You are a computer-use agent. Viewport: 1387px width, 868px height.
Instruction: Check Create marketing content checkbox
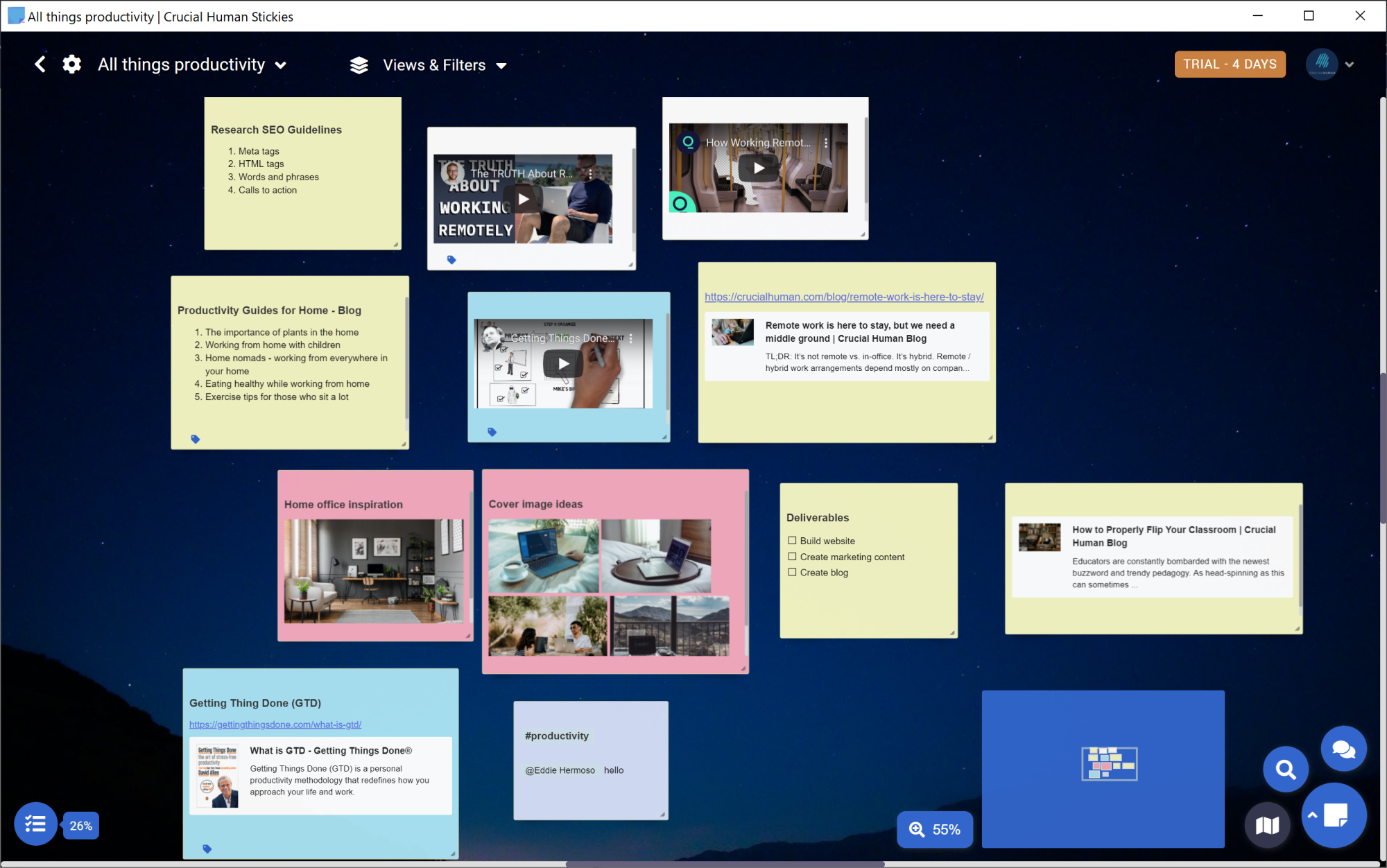[x=792, y=557]
